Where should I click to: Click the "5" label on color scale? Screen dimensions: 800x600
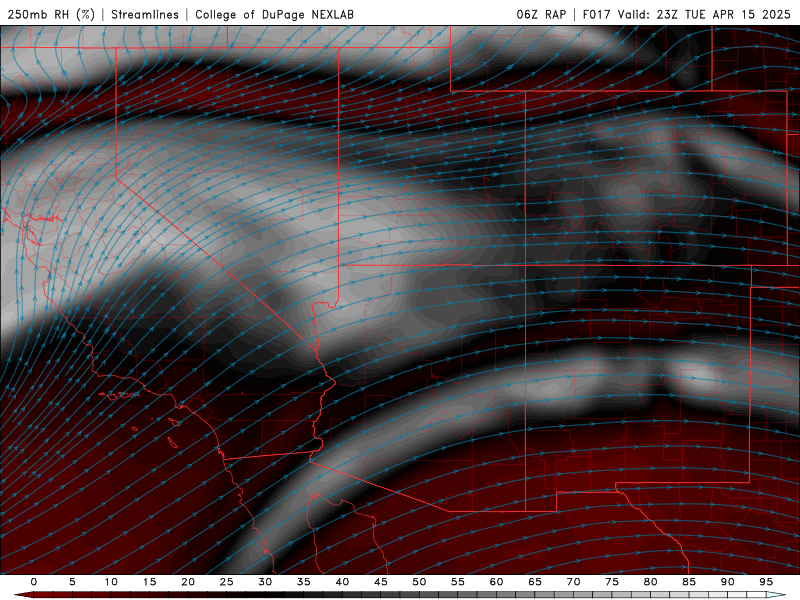click(72, 582)
